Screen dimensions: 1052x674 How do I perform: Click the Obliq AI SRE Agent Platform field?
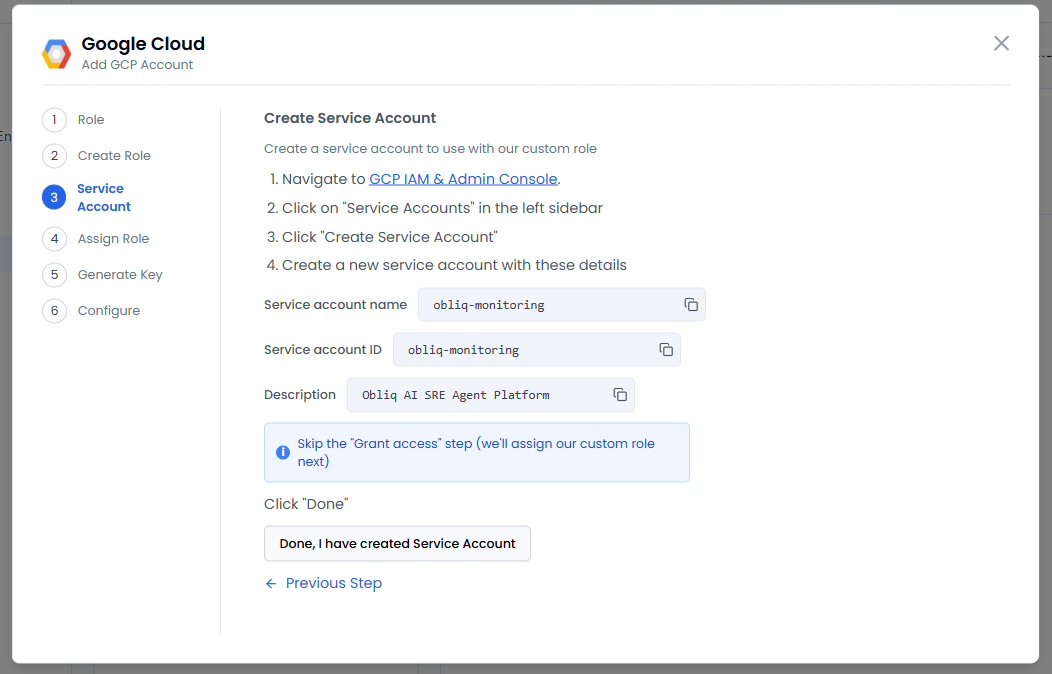(x=480, y=395)
